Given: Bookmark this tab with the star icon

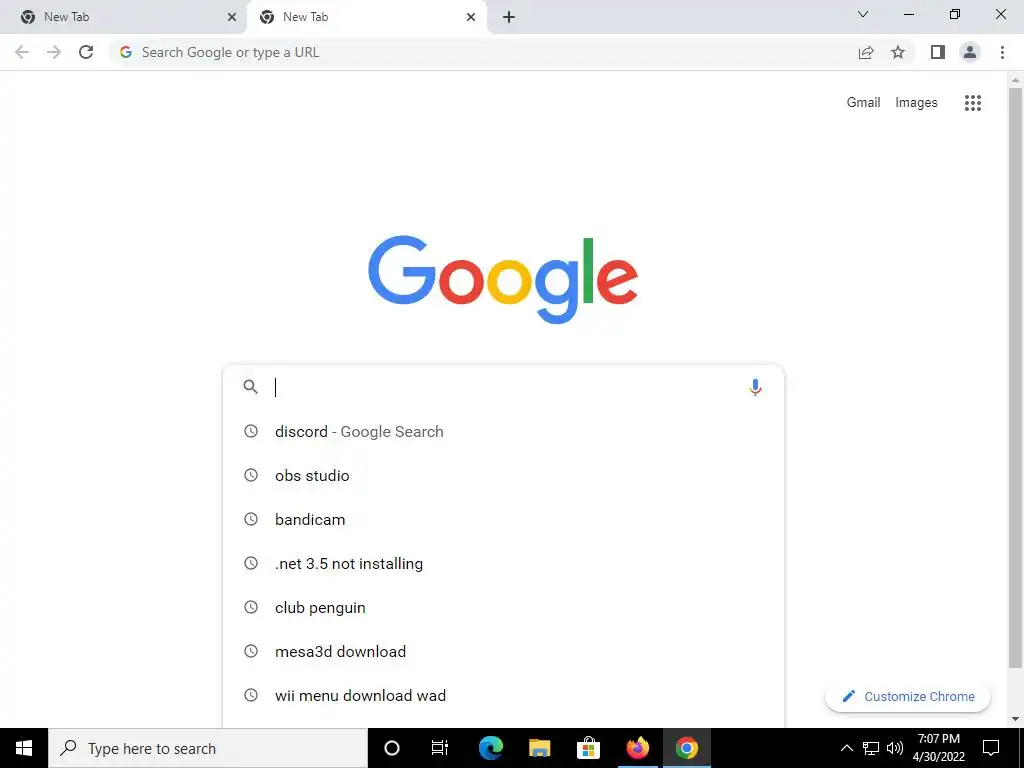Looking at the screenshot, I should point(898,52).
